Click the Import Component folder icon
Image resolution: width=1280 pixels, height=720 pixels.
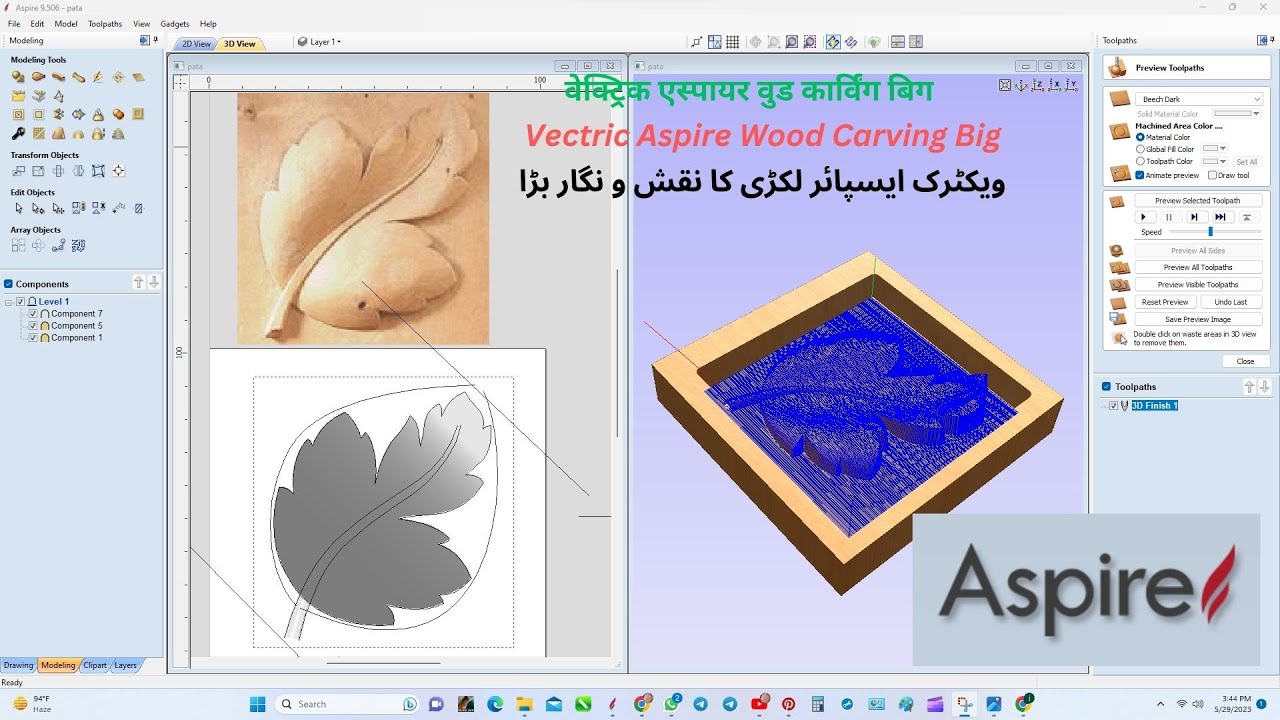(18, 96)
